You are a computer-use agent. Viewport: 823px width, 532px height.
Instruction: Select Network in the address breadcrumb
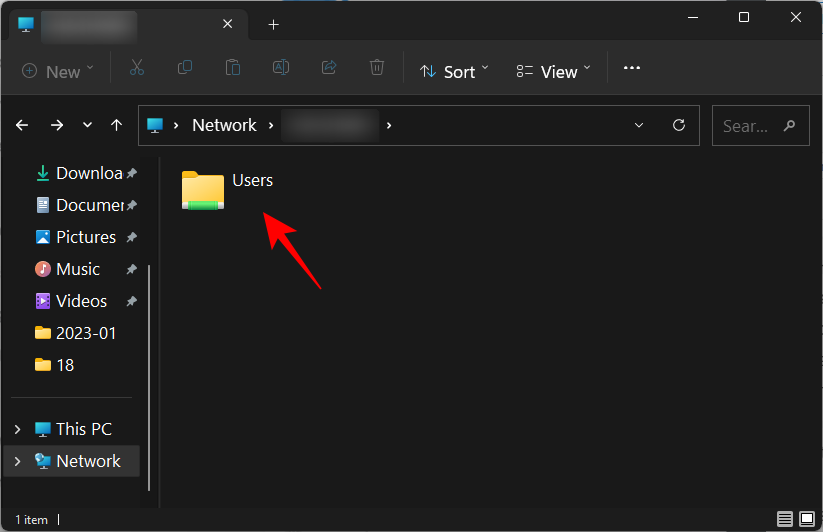(x=224, y=126)
